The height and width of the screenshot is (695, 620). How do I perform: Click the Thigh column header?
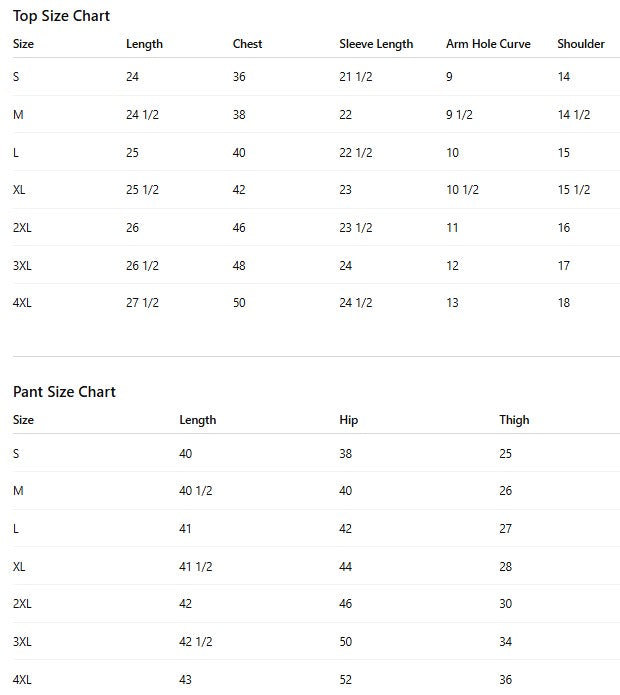[x=514, y=420]
